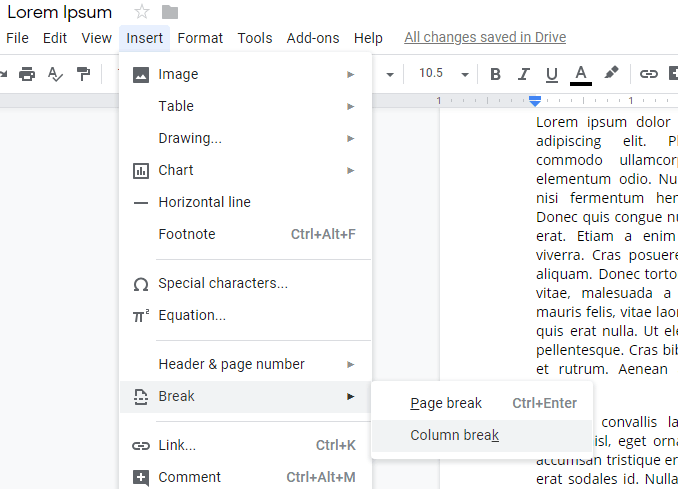Select the paint format tool

[x=83, y=73]
